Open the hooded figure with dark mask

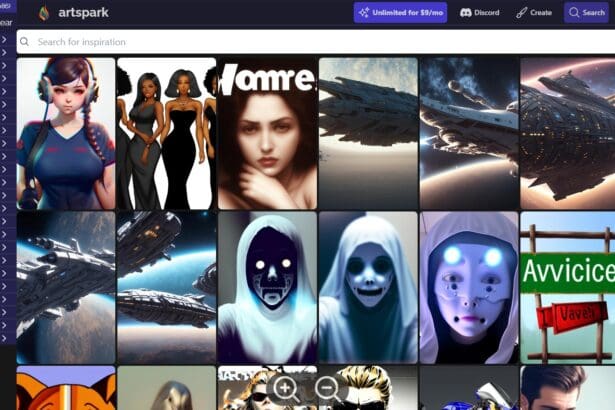(x=267, y=288)
